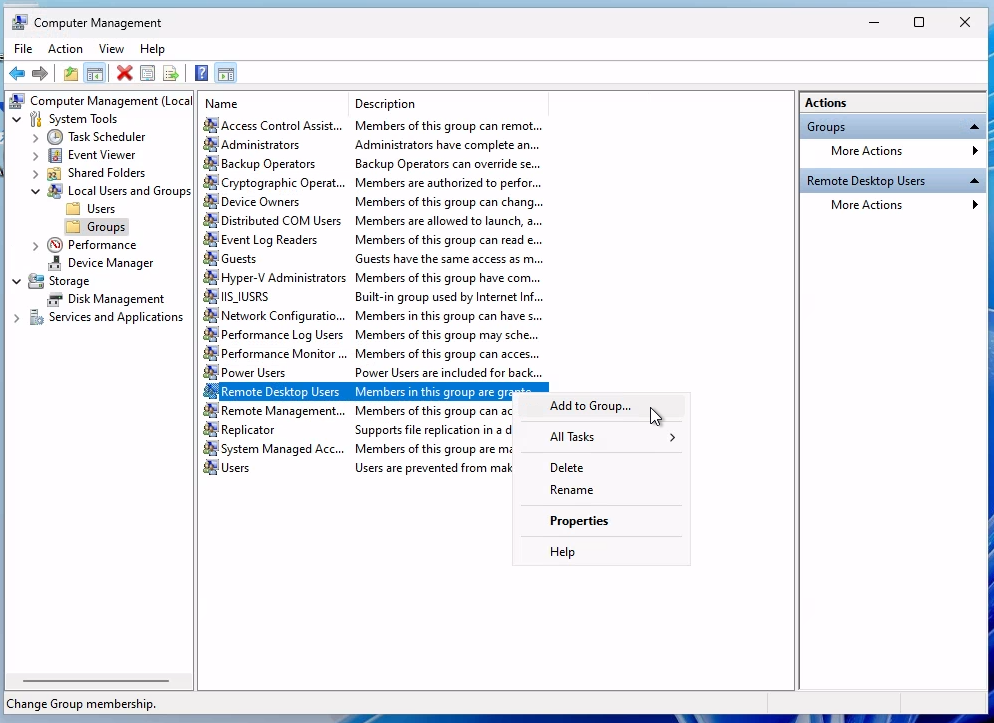Toggle the Actions pane visibility
This screenshot has width=994, height=723.
point(225,73)
